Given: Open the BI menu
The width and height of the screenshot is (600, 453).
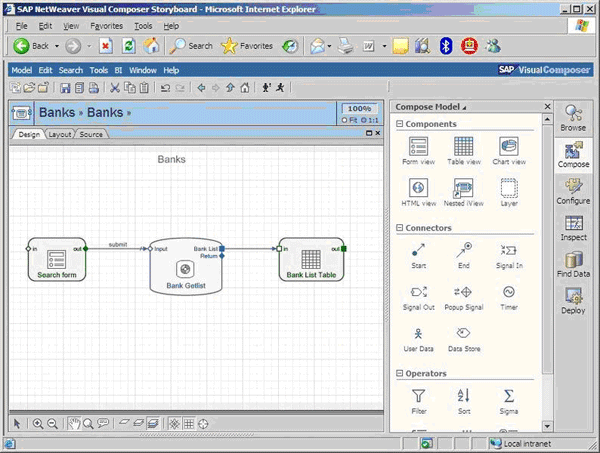Looking at the screenshot, I should pos(118,70).
